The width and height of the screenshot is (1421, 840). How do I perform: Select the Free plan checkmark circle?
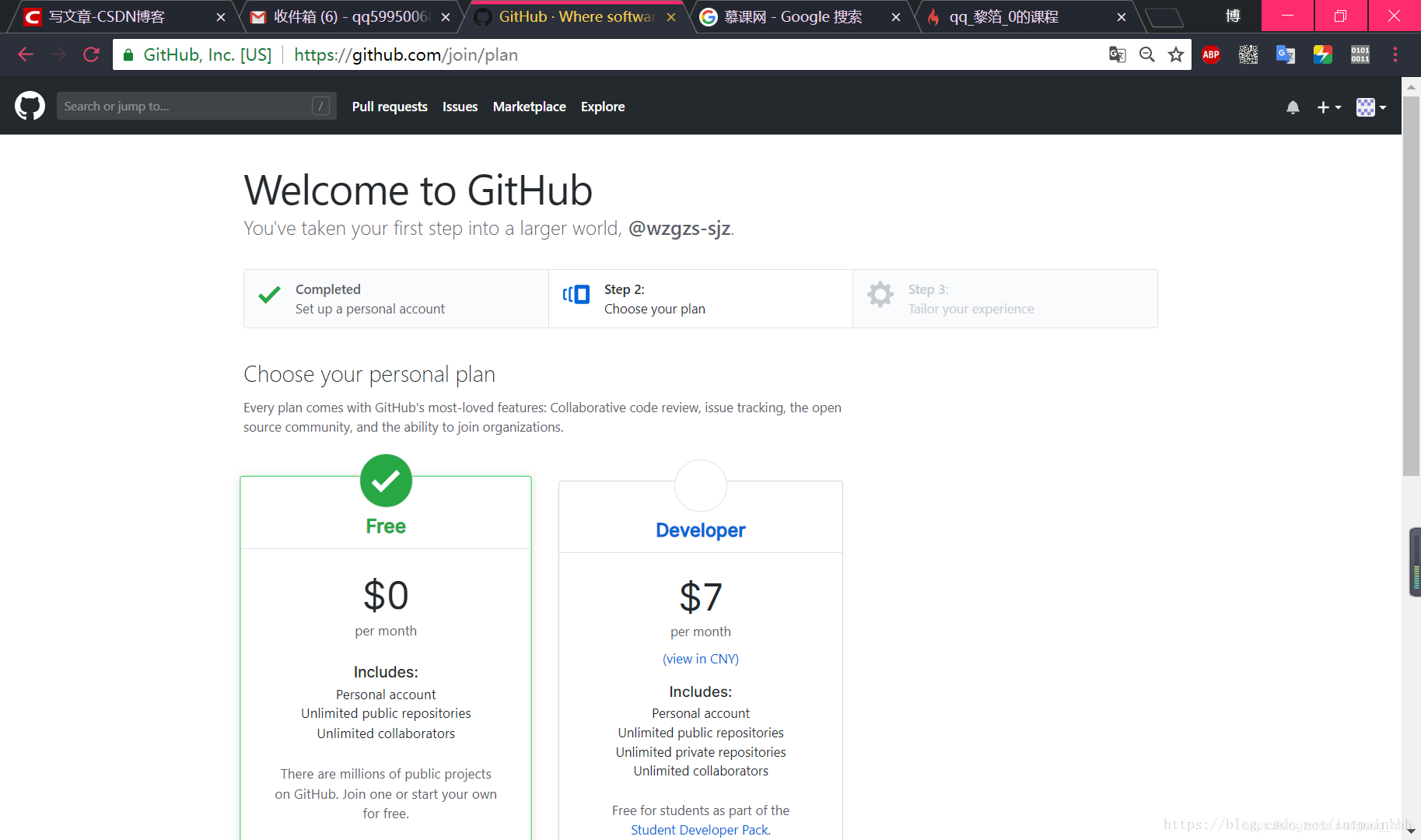[x=386, y=481]
